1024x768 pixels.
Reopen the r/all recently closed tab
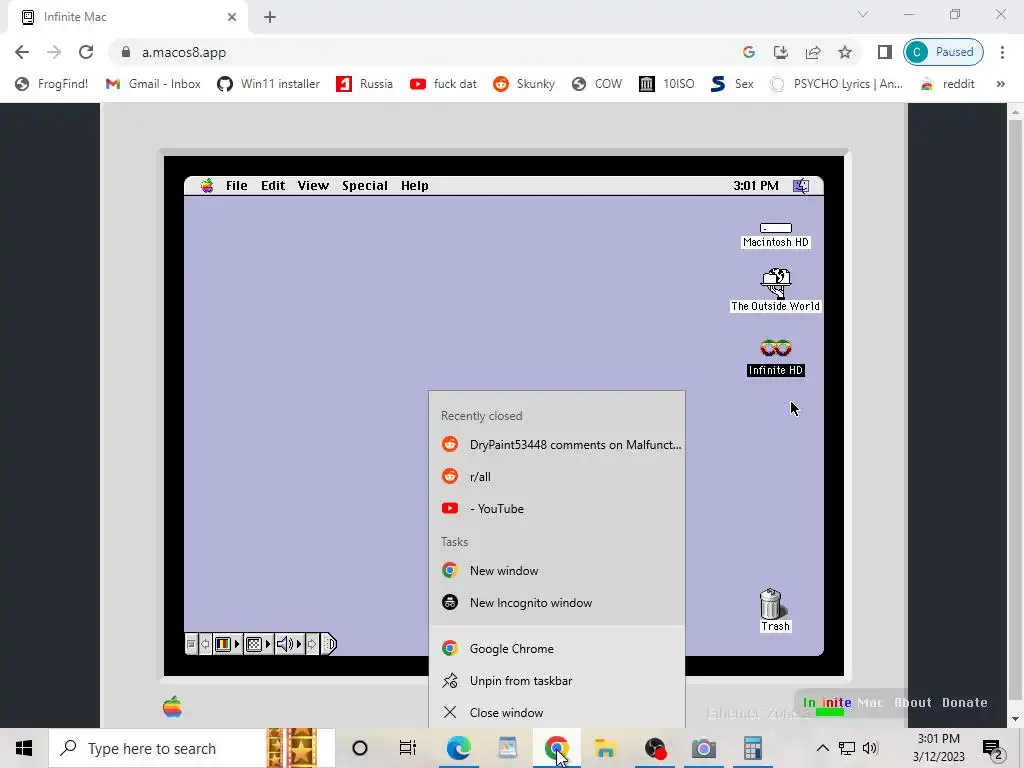pos(557,477)
